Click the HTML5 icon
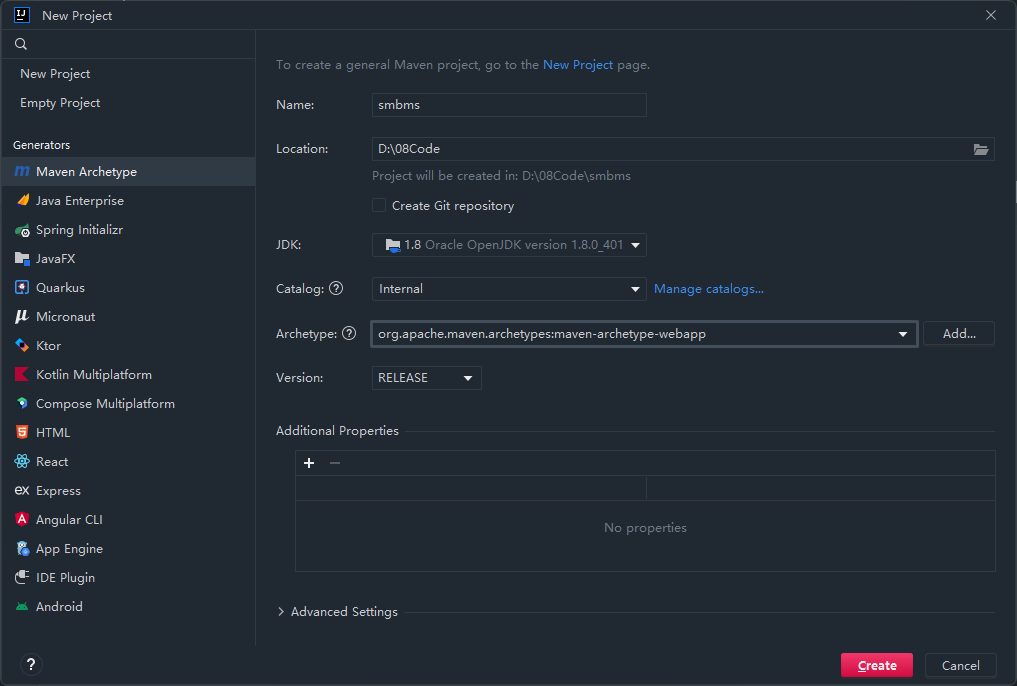The image size is (1017, 686). click(x=22, y=432)
